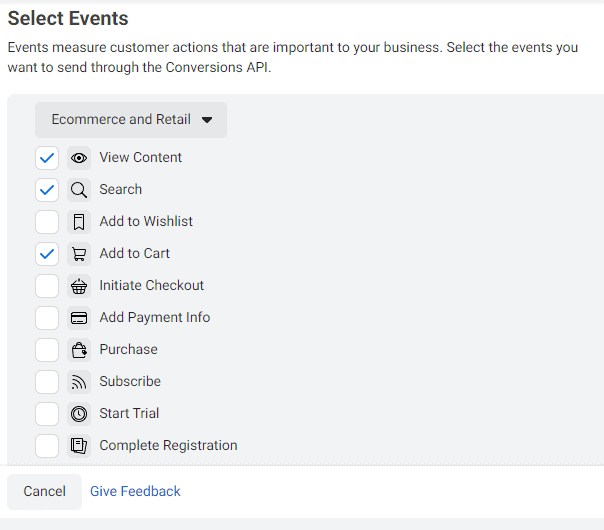Click the Add to Wishlist label

pos(146,221)
